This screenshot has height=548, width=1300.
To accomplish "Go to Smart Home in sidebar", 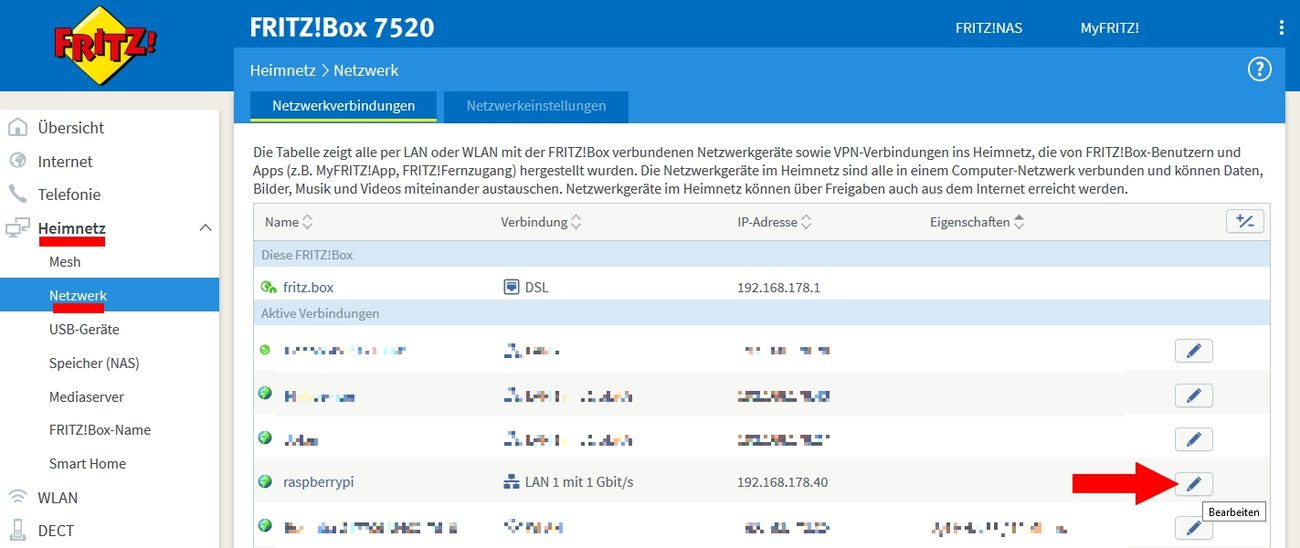I will click(87, 464).
